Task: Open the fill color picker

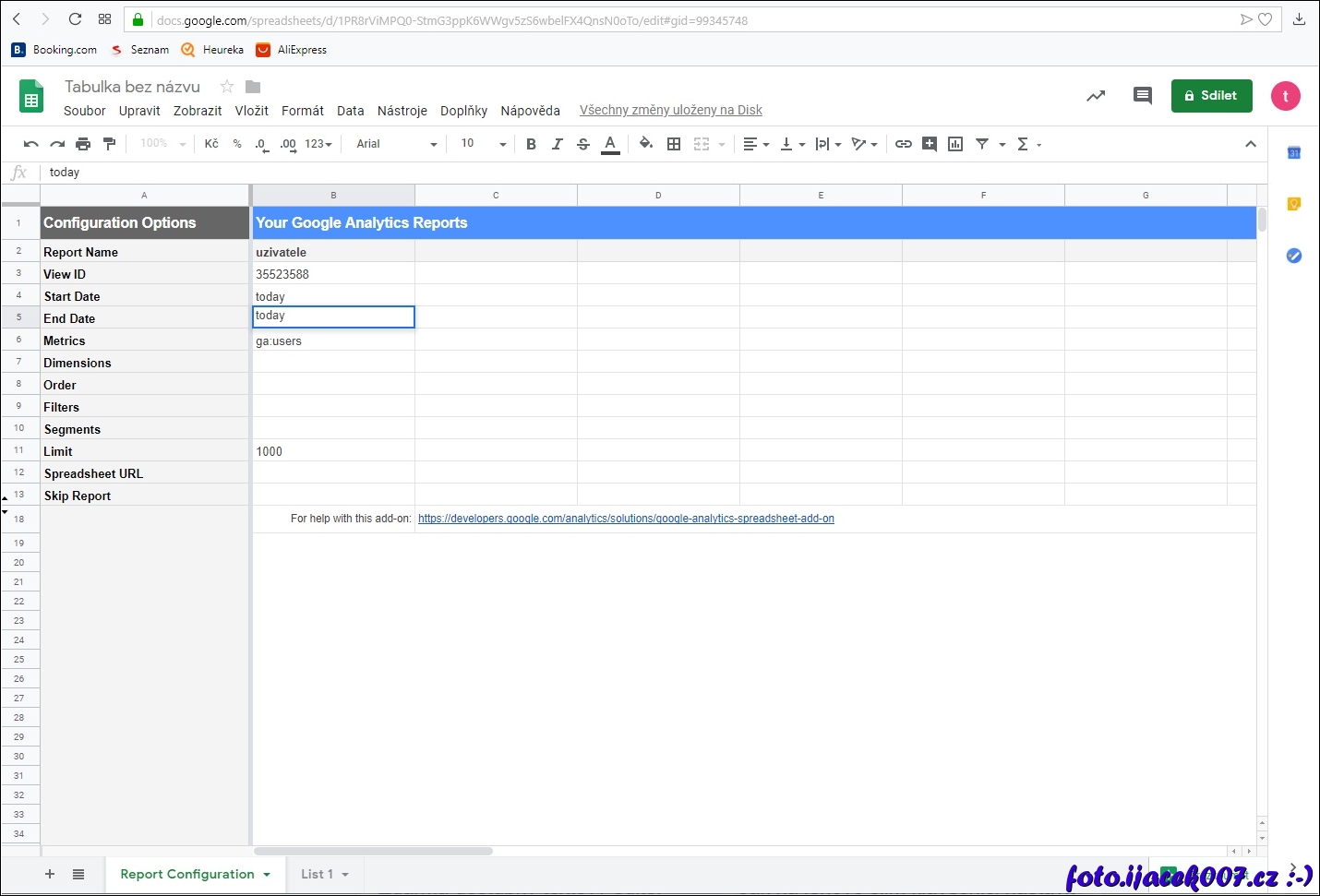Action: point(646,144)
